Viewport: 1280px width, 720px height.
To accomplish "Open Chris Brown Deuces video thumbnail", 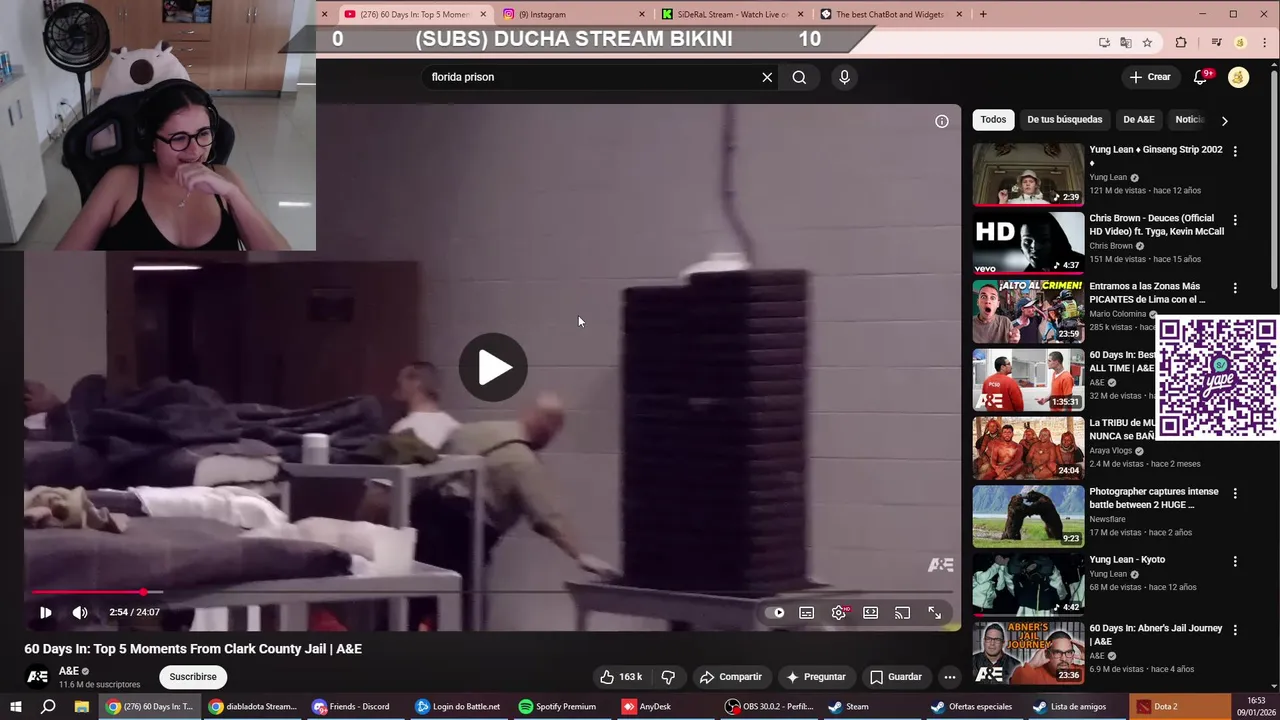I will coord(1028,242).
